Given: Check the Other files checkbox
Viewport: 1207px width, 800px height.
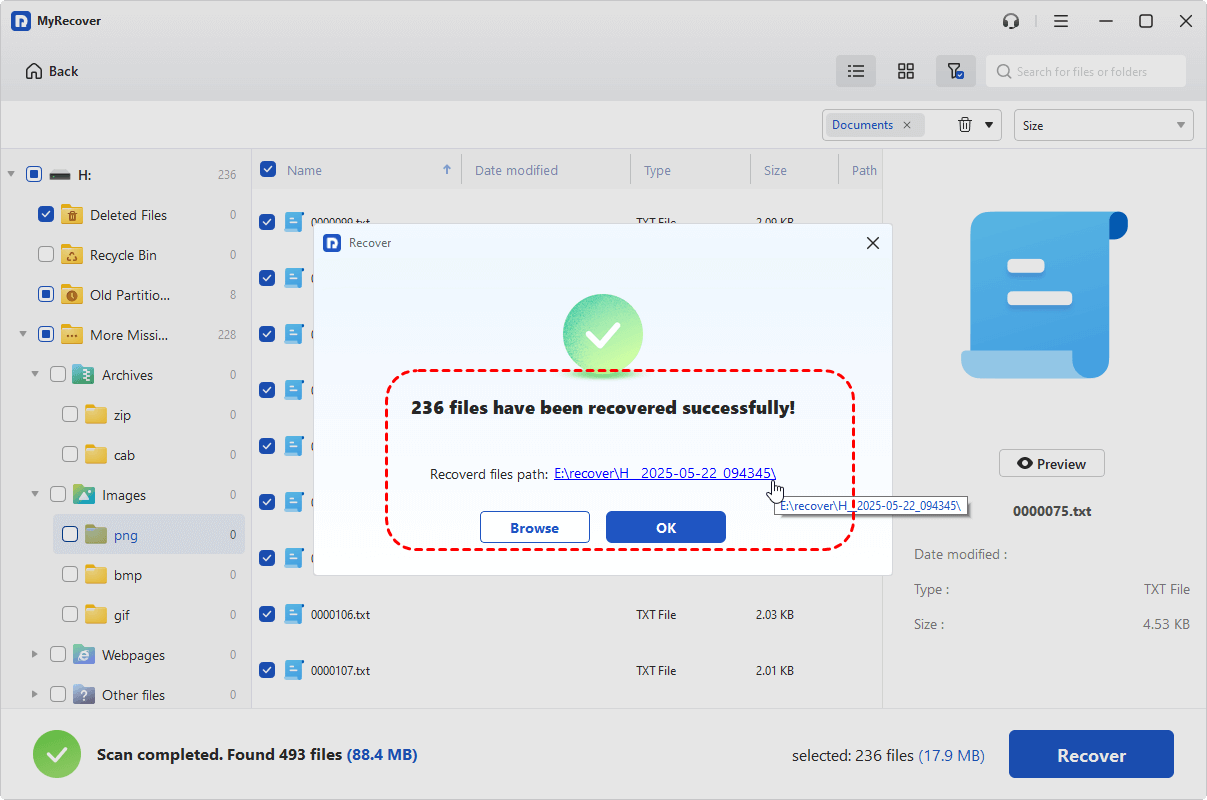Looking at the screenshot, I should point(58,694).
